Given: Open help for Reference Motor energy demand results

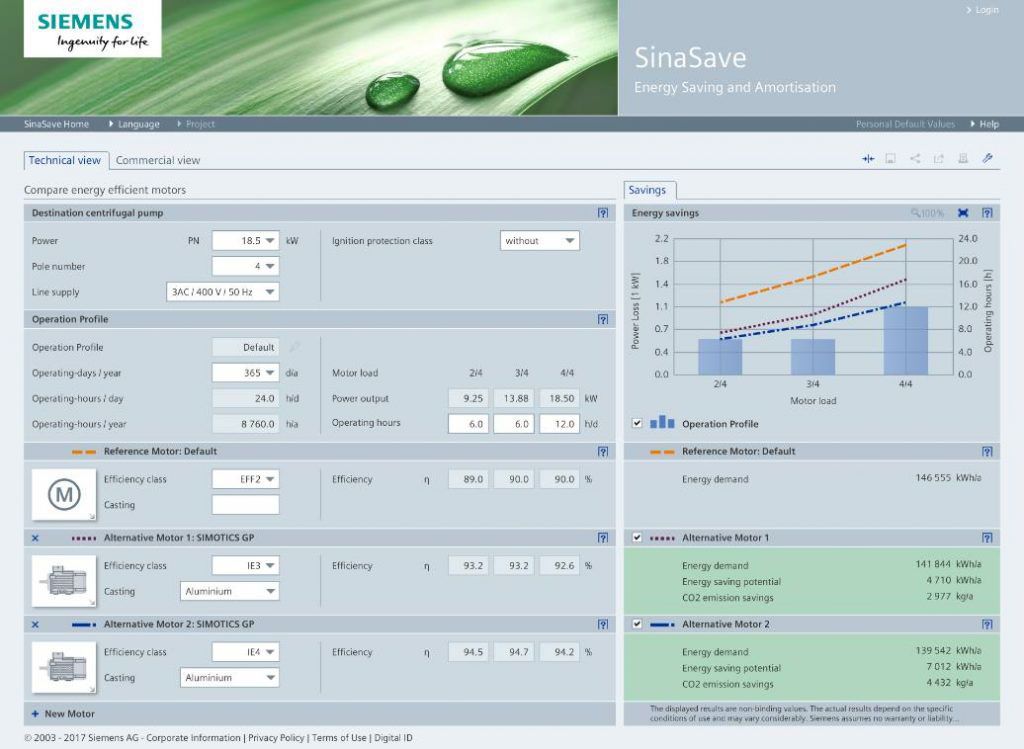Looking at the screenshot, I should [x=987, y=451].
